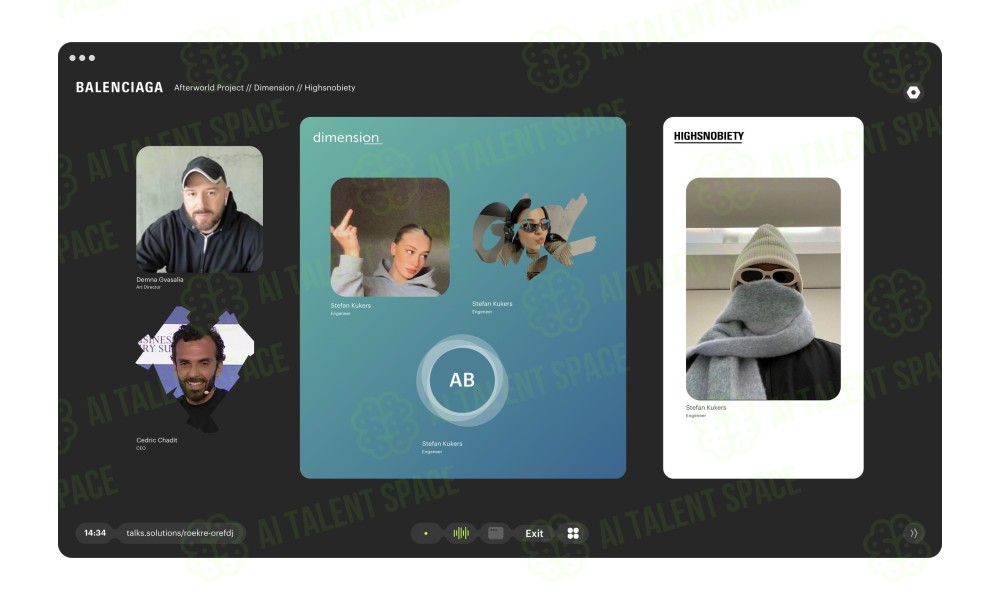1000x600 pixels.
Task: Click the CEO role label
Action: click(x=141, y=448)
